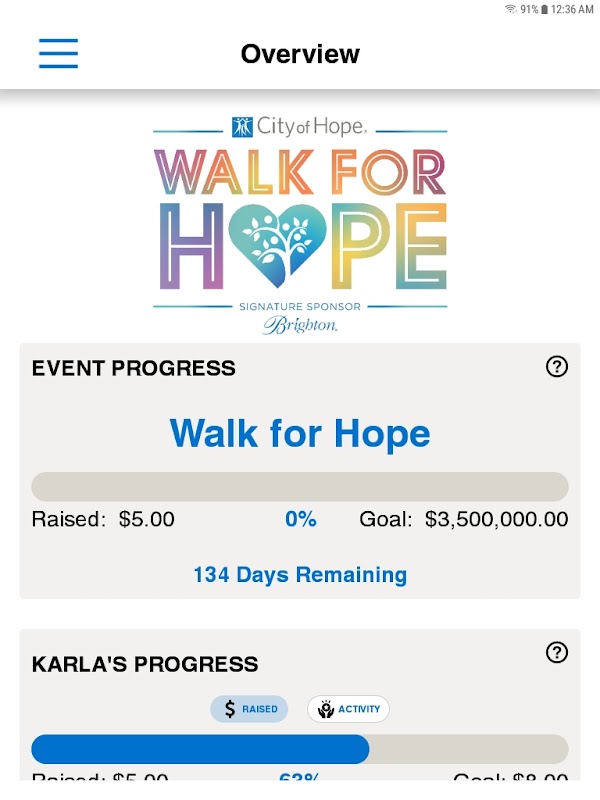Tap the Walk for Hope logo banner

tap(300, 224)
